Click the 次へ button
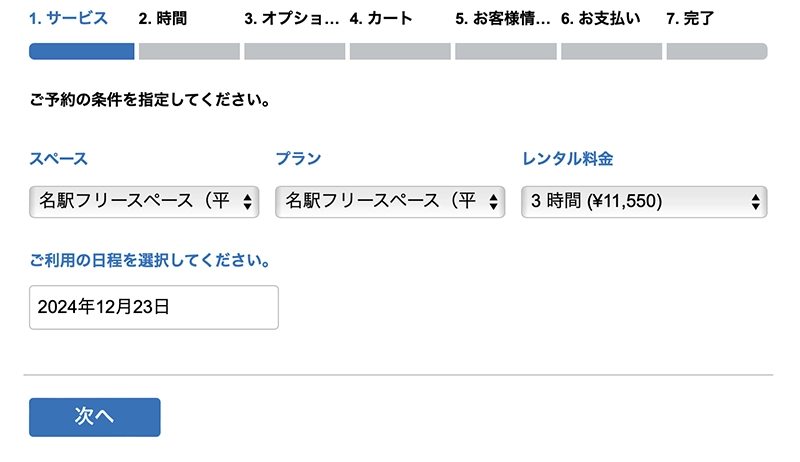 (x=94, y=417)
